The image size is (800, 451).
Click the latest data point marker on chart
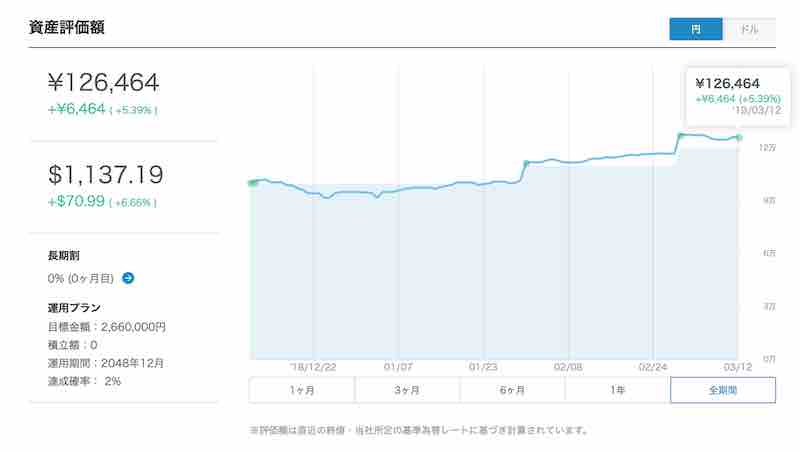738,137
